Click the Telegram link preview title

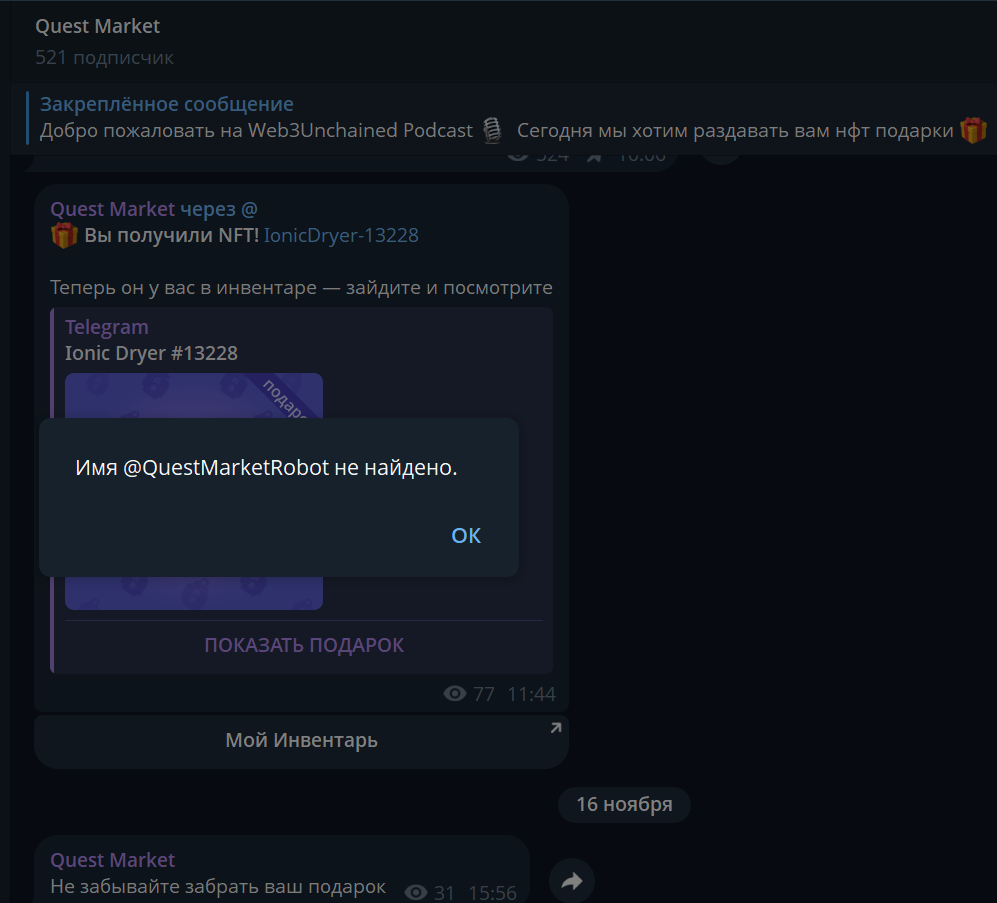tap(107, 327)
